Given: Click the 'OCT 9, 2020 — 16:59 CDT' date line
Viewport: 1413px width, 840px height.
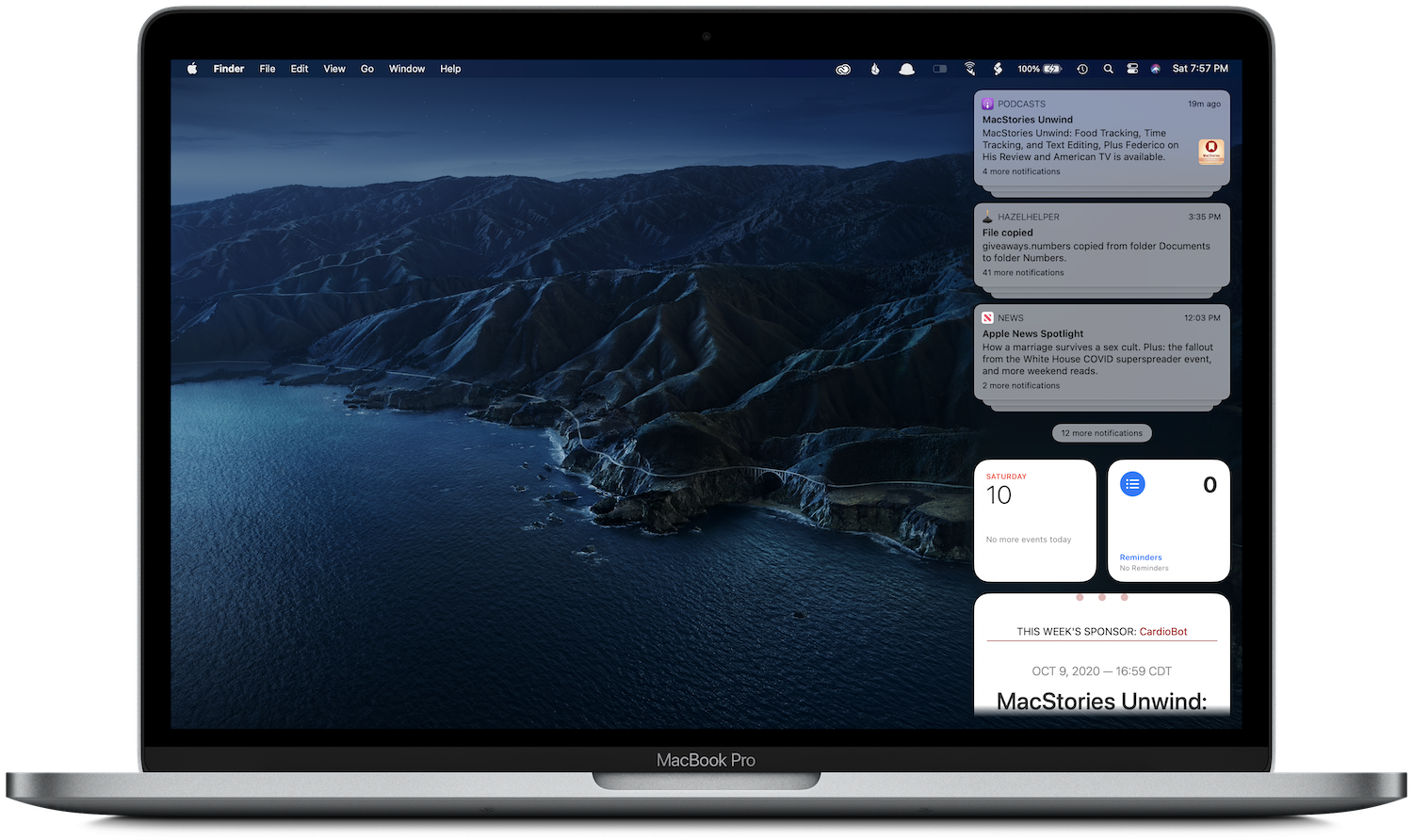Looking at the screenshot, I should click(1102, 671).
